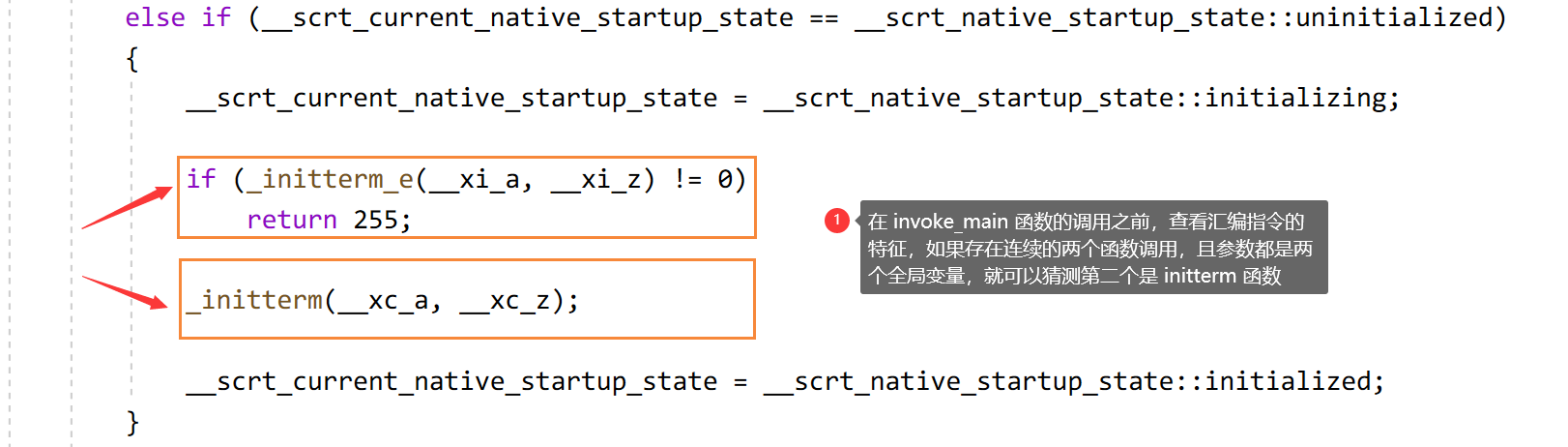Click the "_initterm_e" function call
This screenshot has width=1568, height=447.
coord(331,179)
